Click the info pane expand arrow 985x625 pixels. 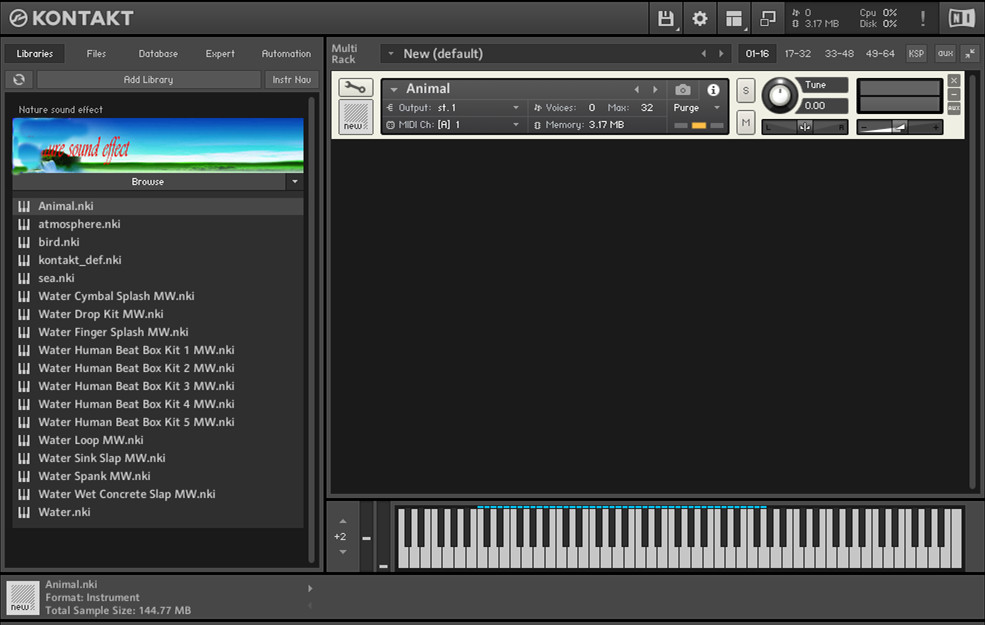pos(310,589)
